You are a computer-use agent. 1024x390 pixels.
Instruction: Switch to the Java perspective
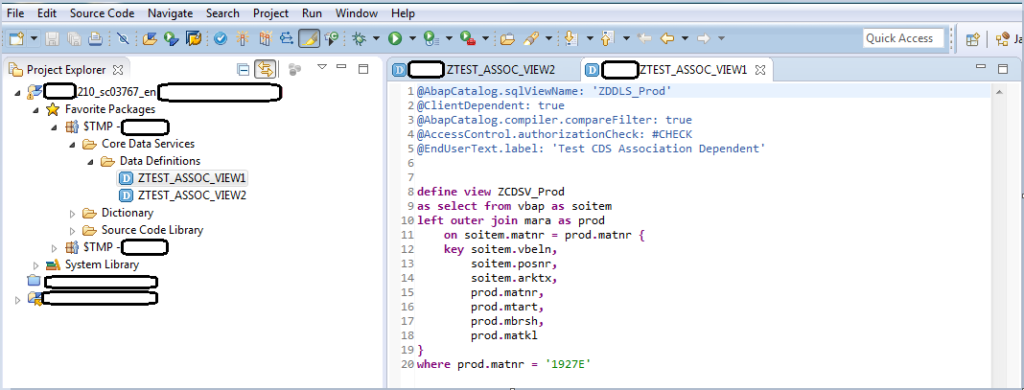[x=1009, y=39]
